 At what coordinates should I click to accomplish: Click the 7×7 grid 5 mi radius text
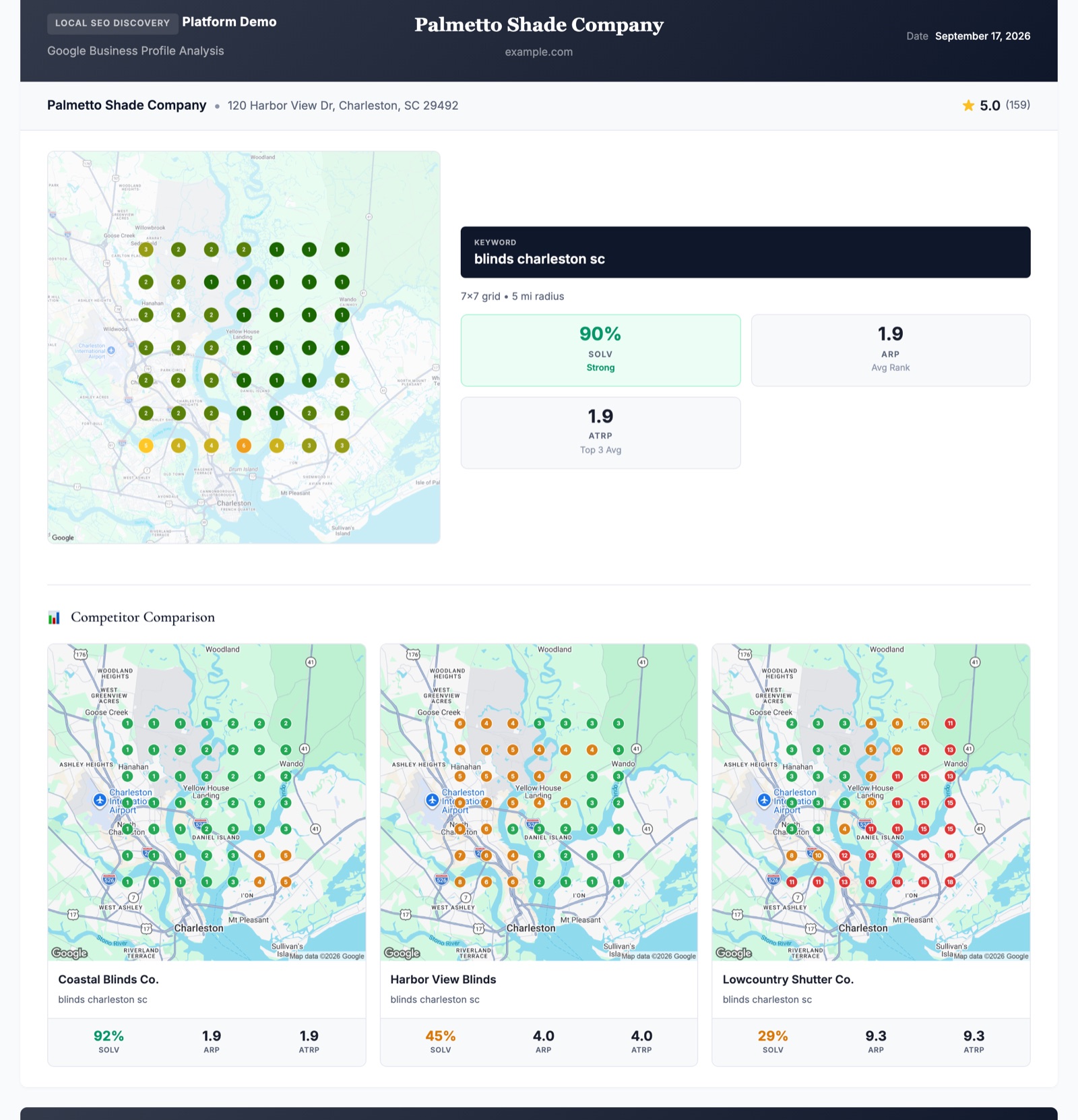point(512,297)
